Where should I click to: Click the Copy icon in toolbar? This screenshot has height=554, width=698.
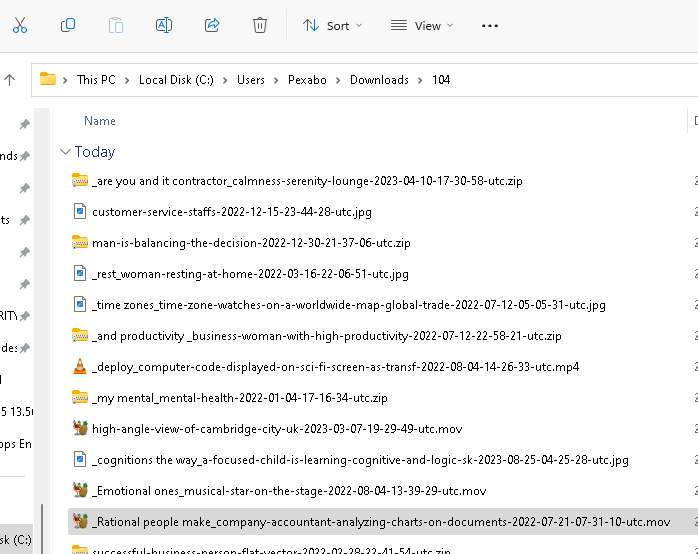pyautogui.click(x=68, y=25)
